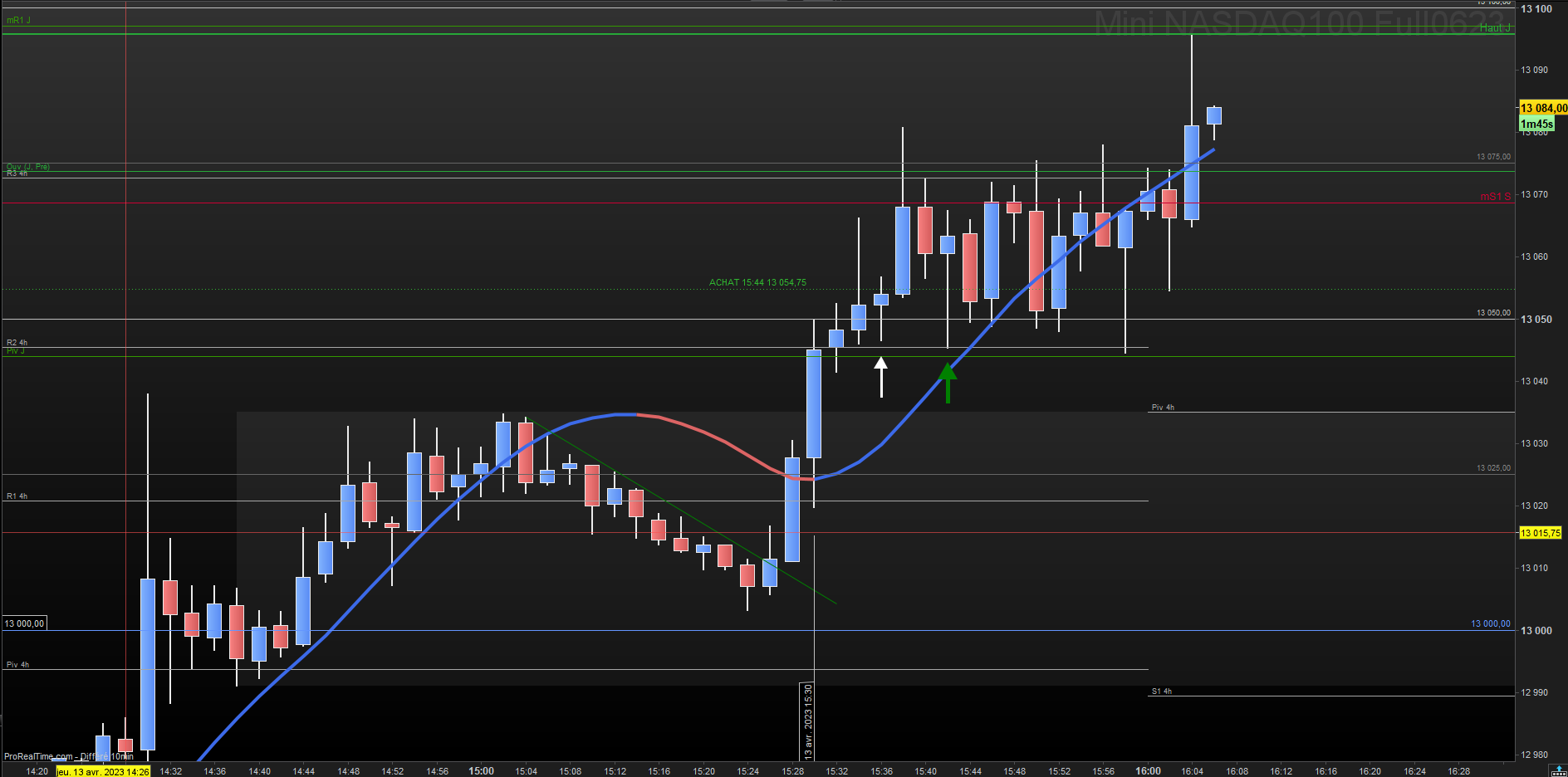Click 14:20 on the time axis
Image resolution: width=1568 pixels, height=777 pixels.
(37, 771)
